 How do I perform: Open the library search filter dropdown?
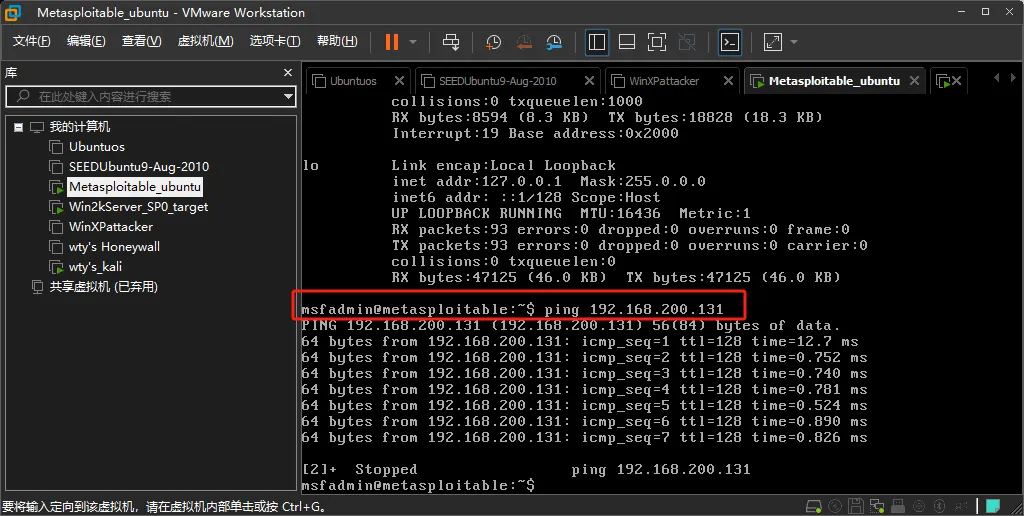(x=287, y=97)
